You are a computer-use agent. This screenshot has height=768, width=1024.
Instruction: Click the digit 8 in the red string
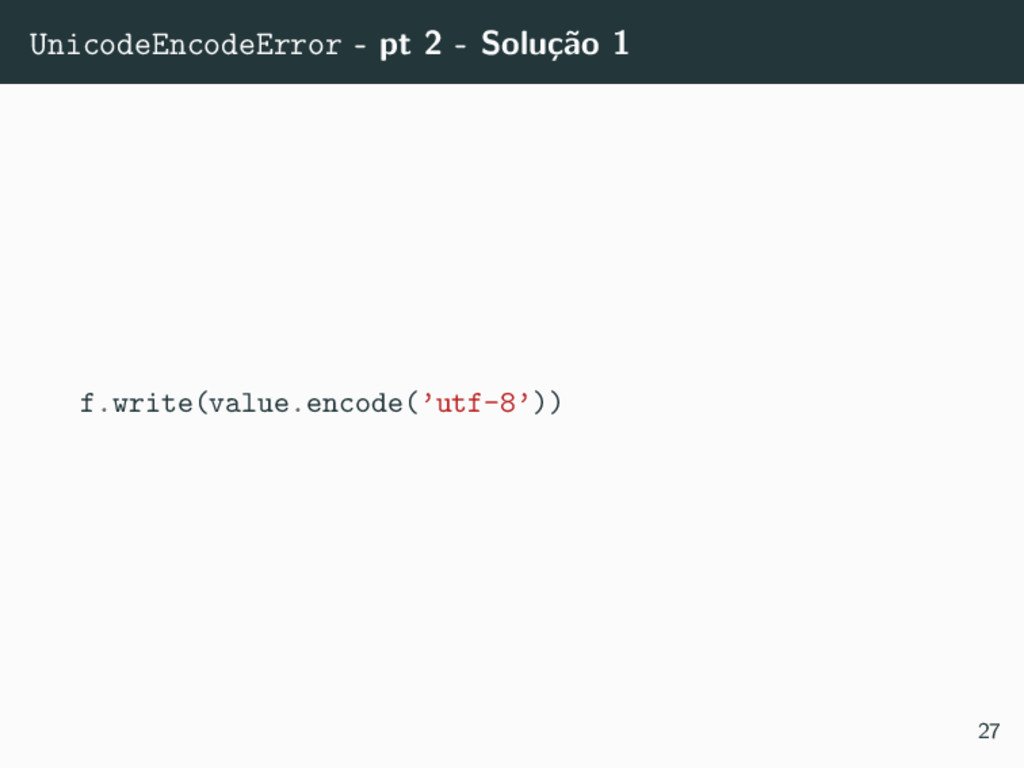coord(507,403)
